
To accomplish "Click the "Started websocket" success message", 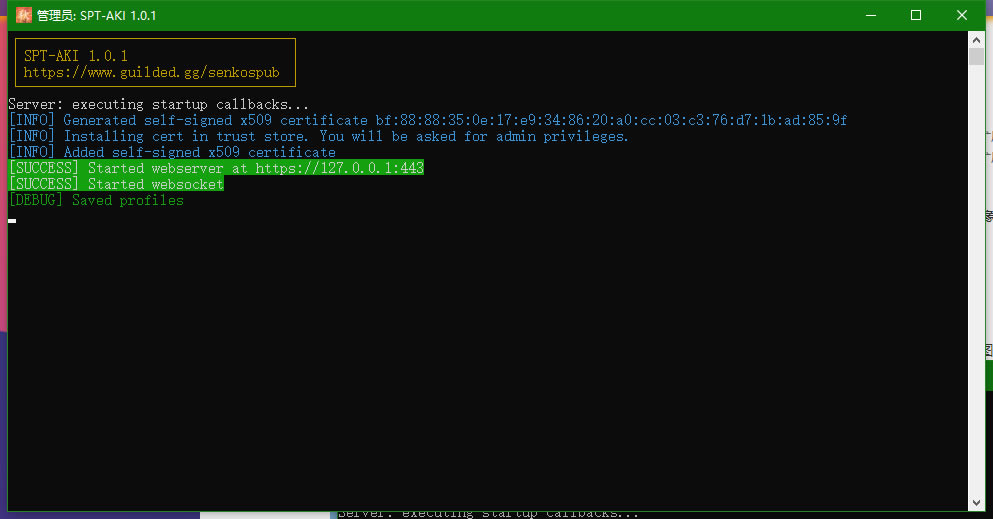I will (x=155, y=185).
